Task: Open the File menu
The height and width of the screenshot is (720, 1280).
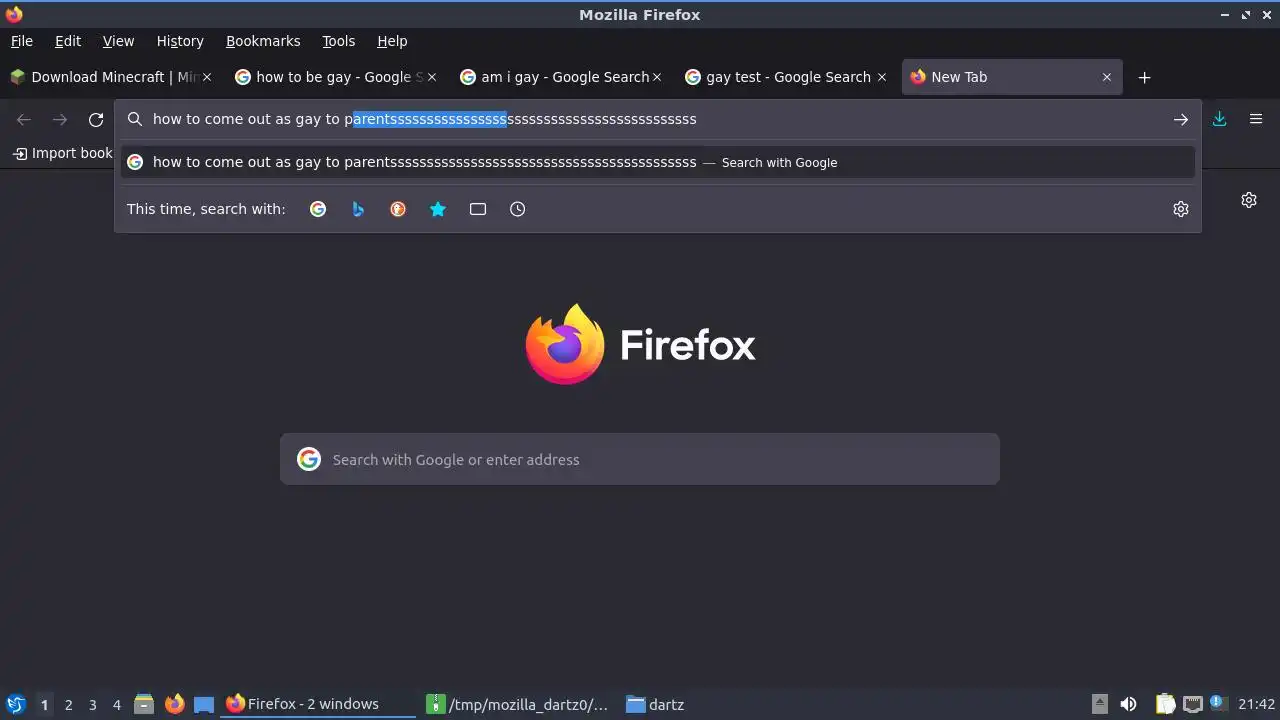Action: 22,41
